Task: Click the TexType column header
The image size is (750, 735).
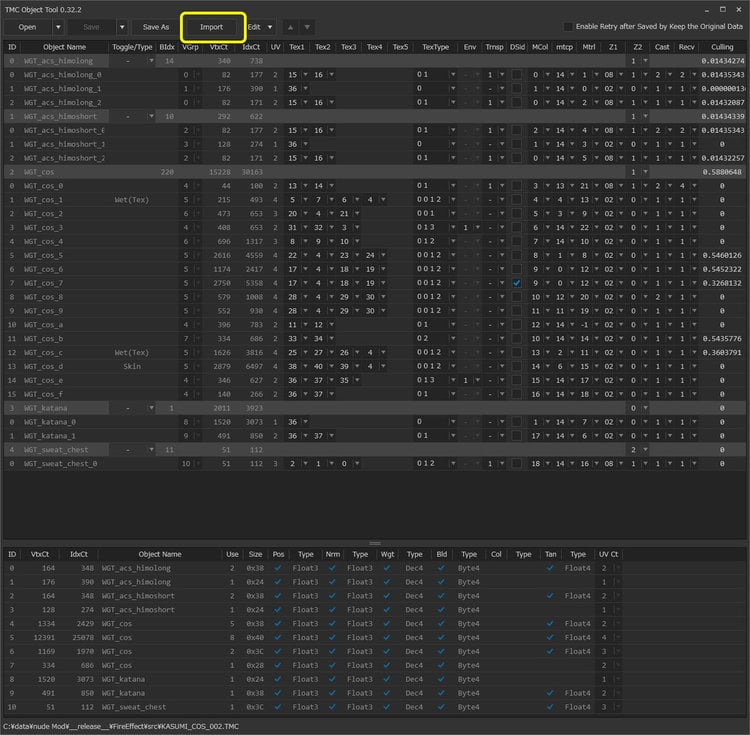Action: [435, 47]
